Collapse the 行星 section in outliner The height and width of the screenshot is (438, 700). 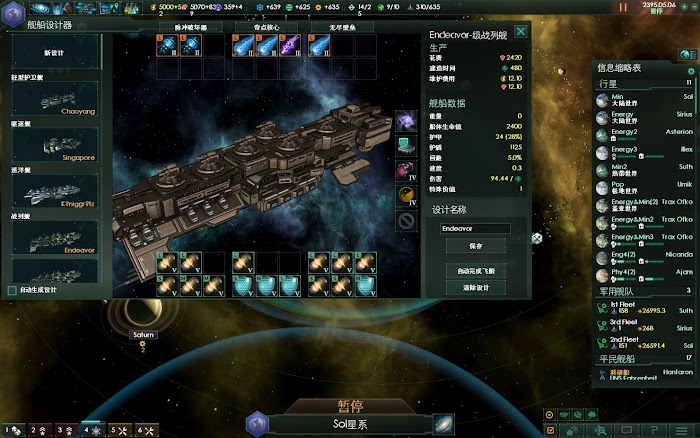645,83
